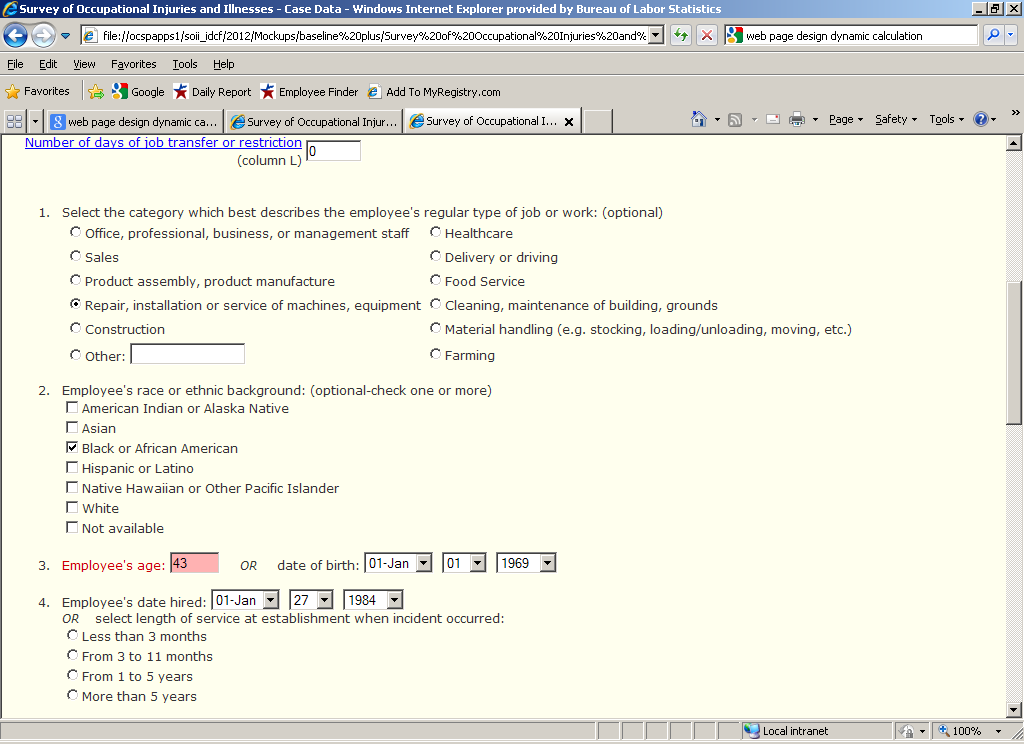Click the Home toolbar icon
The height and width of the screenshot is (744, 1024).
coord(699,120)
